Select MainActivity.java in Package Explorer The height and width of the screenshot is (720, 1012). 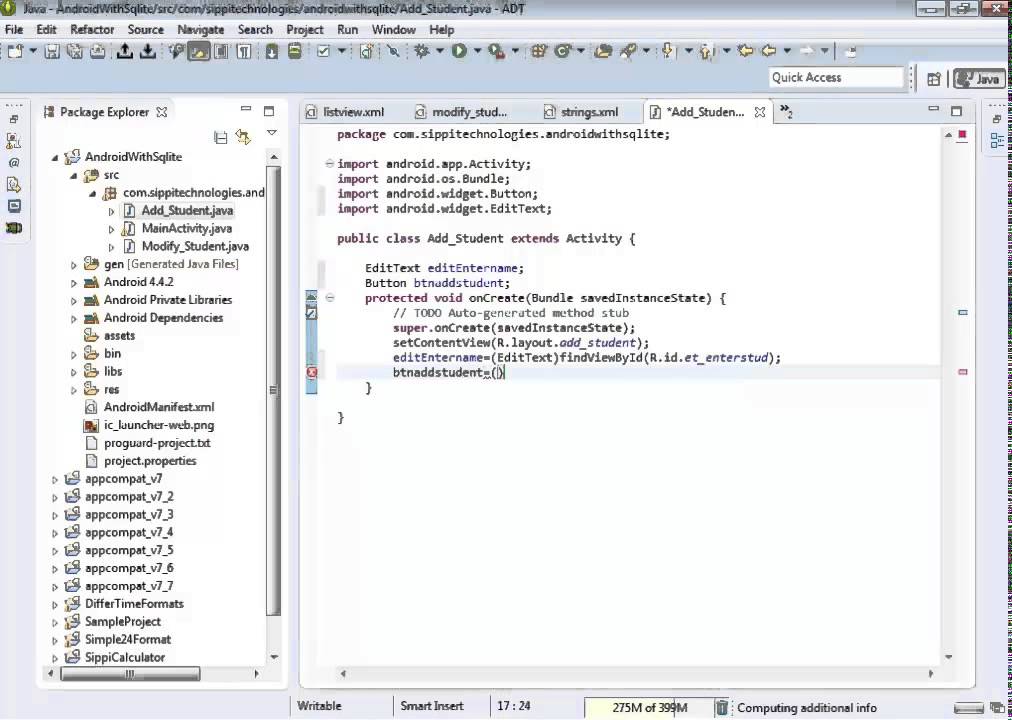pos(187,228)
